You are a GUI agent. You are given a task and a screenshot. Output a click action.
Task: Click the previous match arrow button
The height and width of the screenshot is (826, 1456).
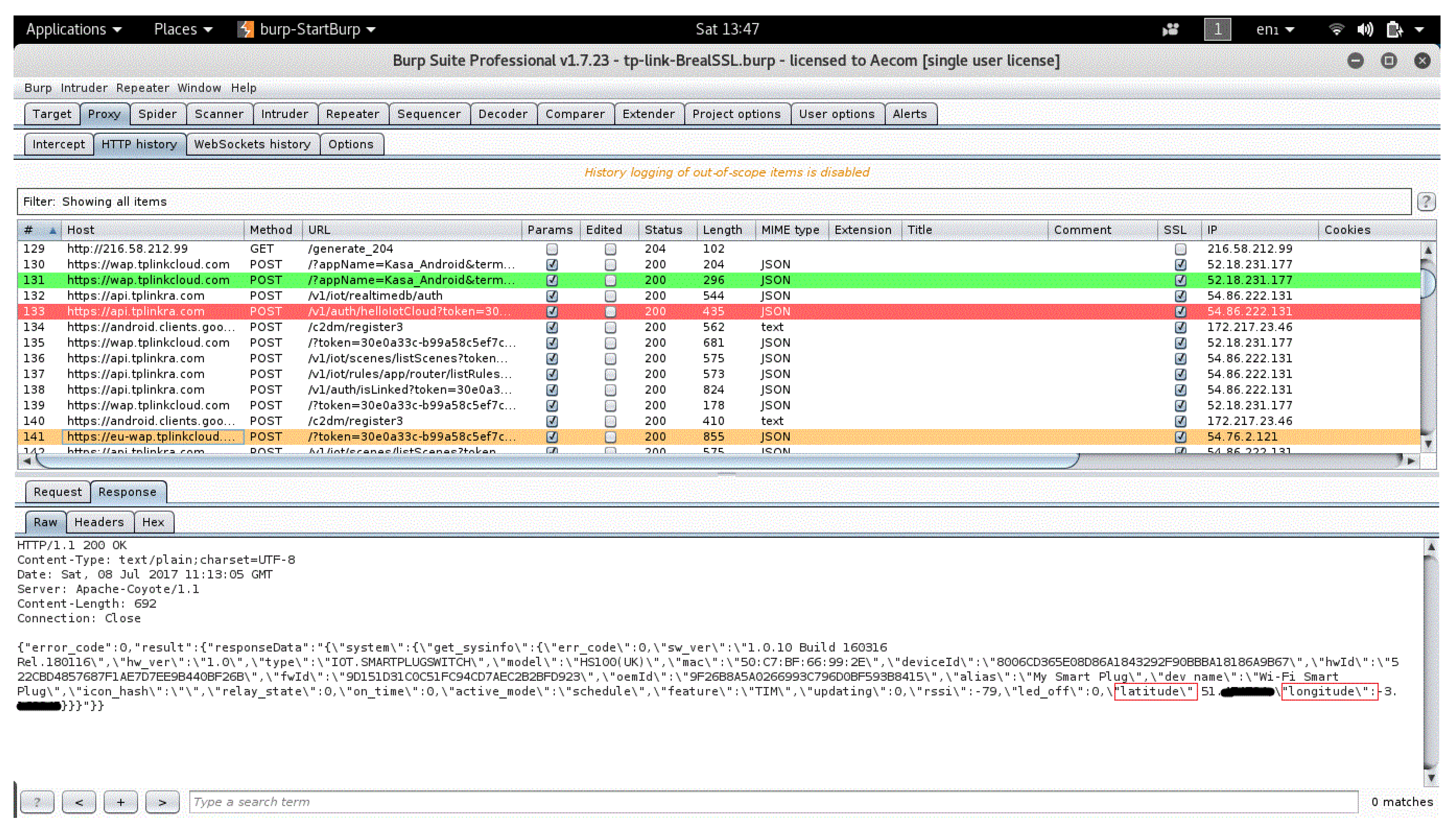pyautogui.click(x=79, y=802)
